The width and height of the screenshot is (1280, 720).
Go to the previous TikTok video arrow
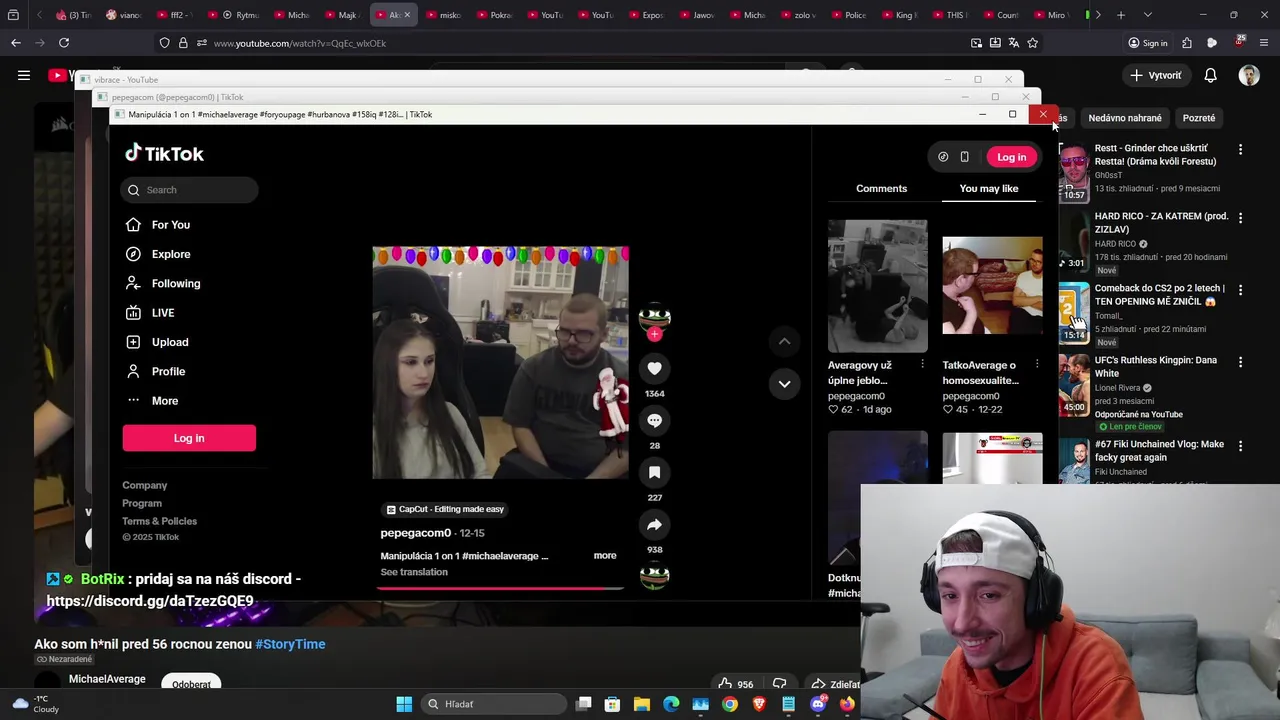click(x=784, y=342)
